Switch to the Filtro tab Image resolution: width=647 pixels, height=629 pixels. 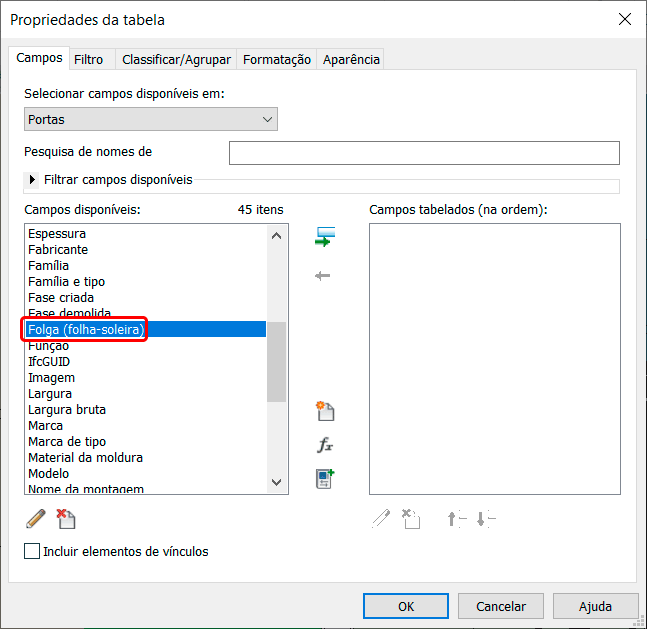(x=88, y=60)
